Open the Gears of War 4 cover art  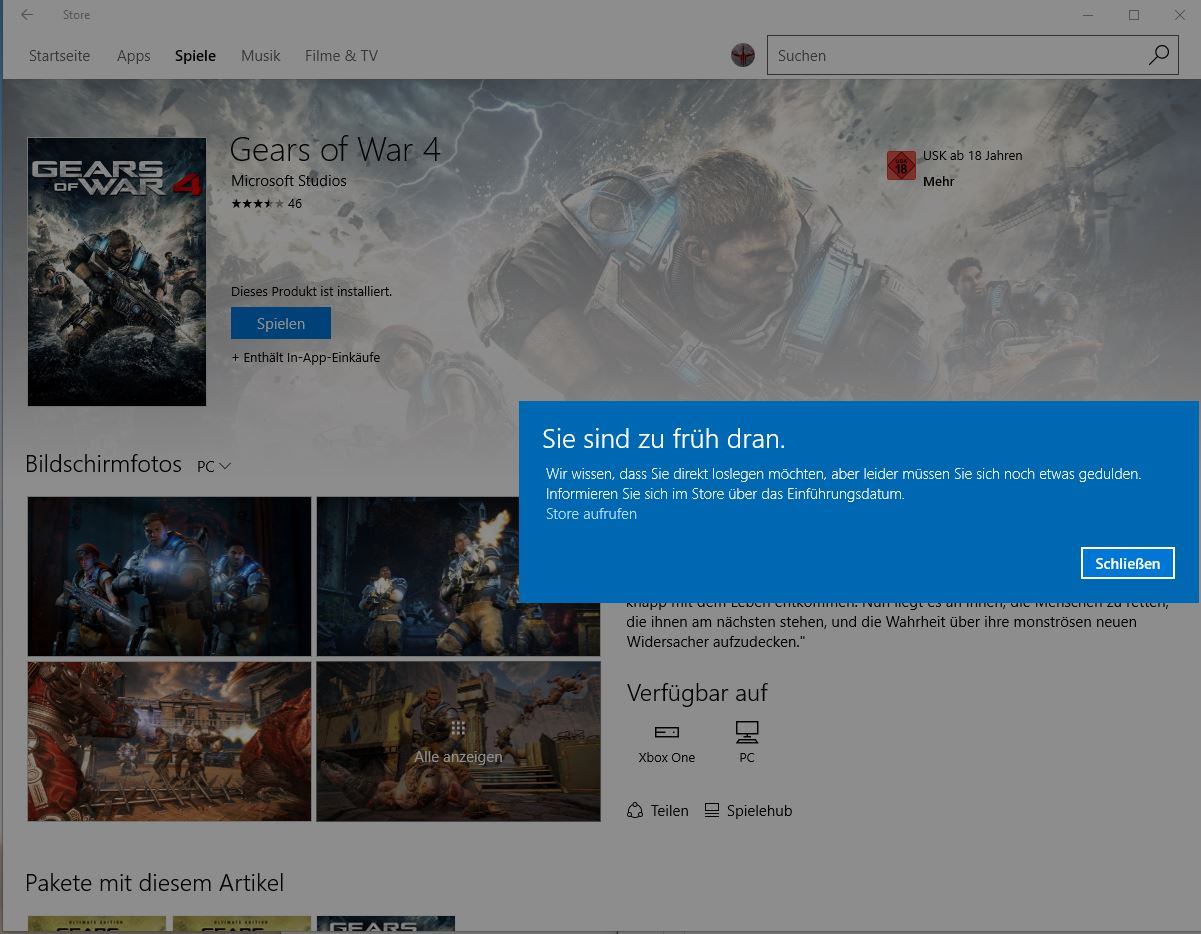click(x=117, y=272)
